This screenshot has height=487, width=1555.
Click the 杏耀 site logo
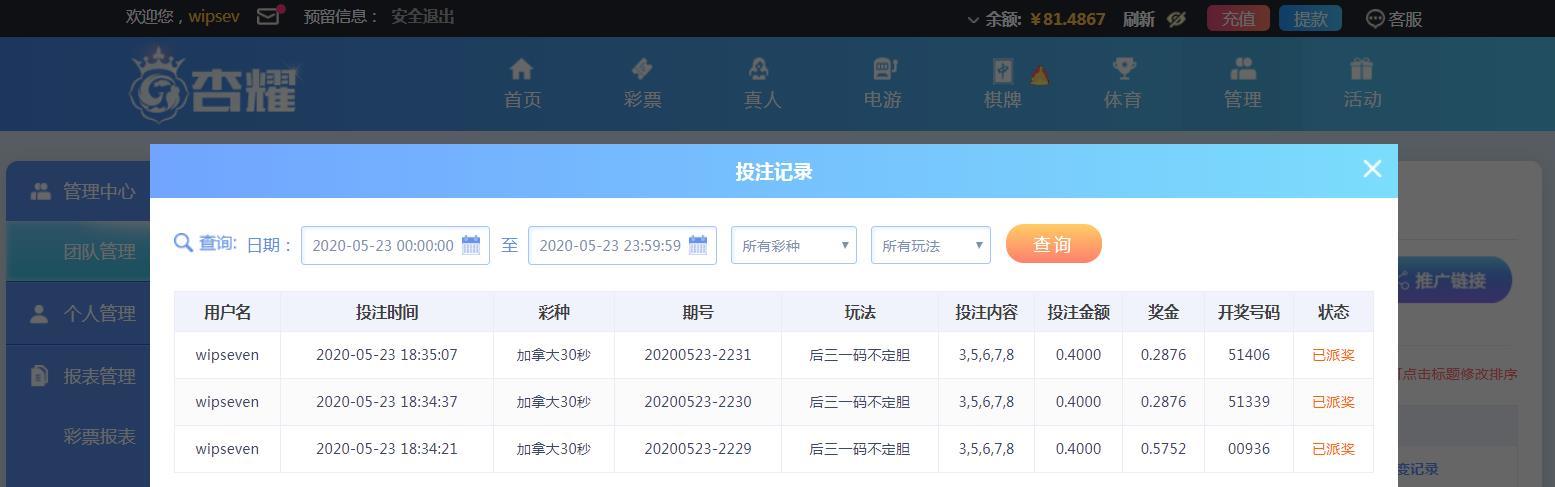pyautogui.click(x=213, y=85)
